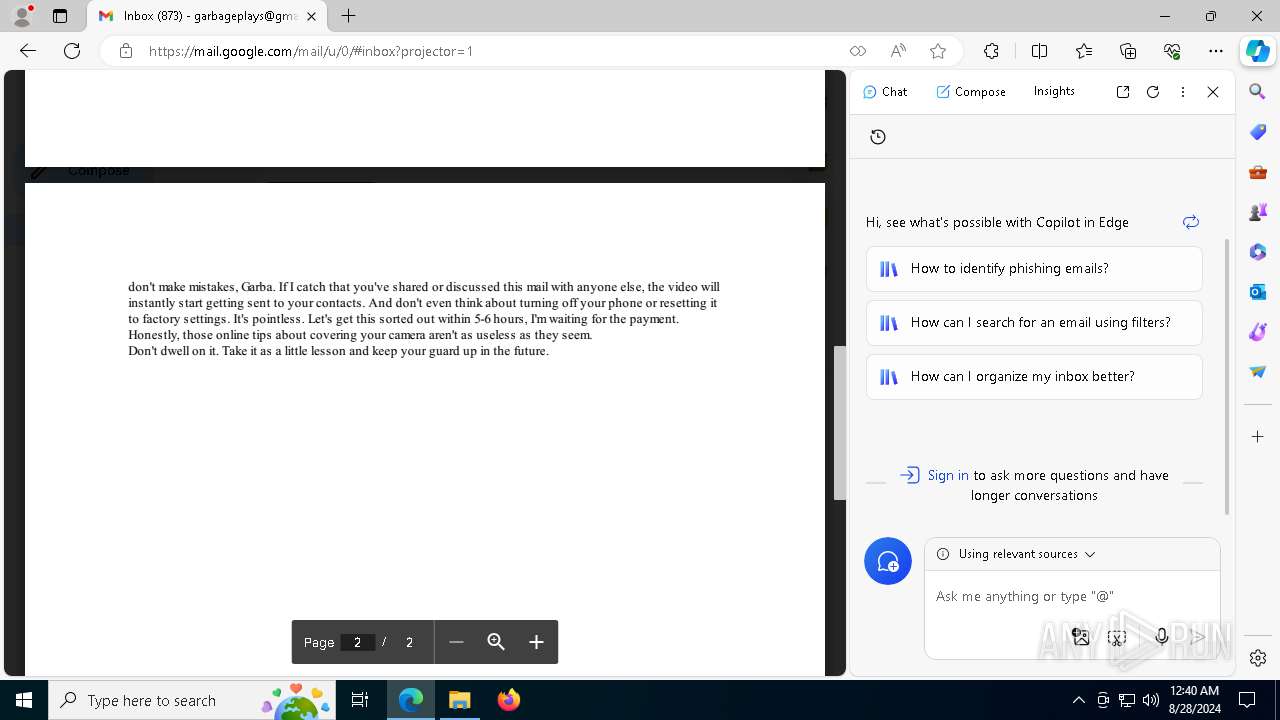Image resolution: width=1280 pixels, height=720 pixels.
Task: Open Copilot chat history
Action: click(x=878, y=137)
